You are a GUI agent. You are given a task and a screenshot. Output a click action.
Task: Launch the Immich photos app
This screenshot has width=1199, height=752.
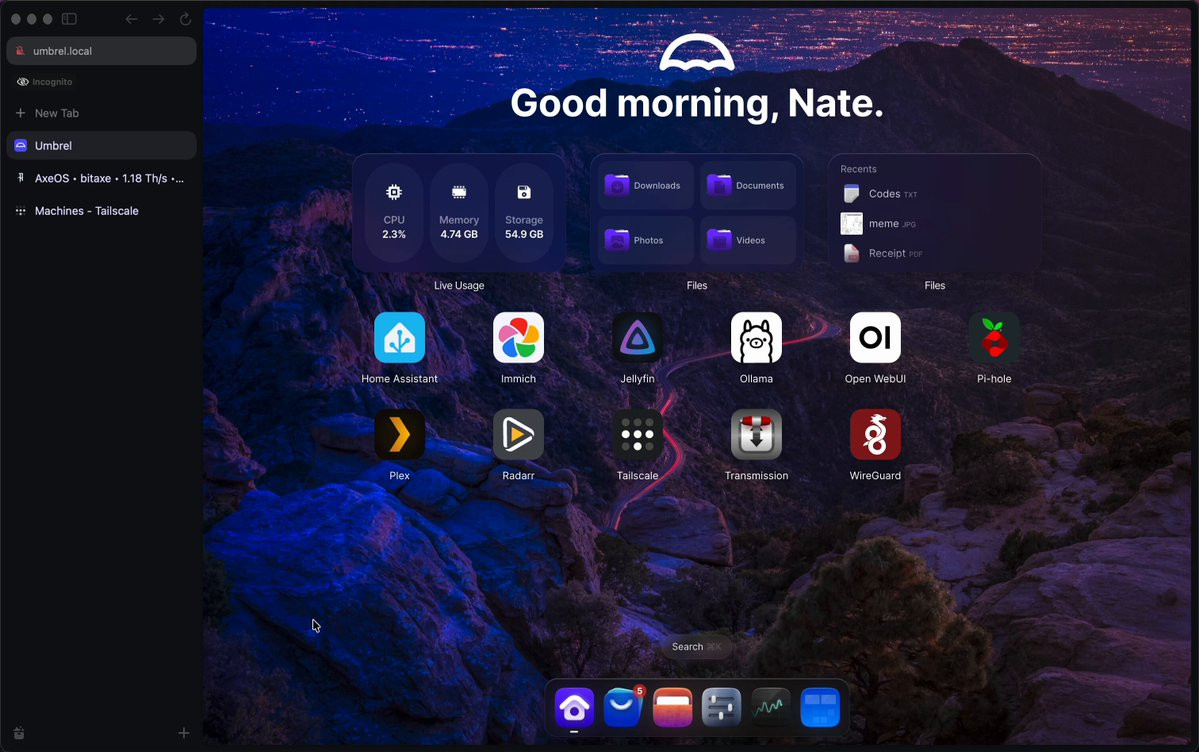(x=518, y=337)
